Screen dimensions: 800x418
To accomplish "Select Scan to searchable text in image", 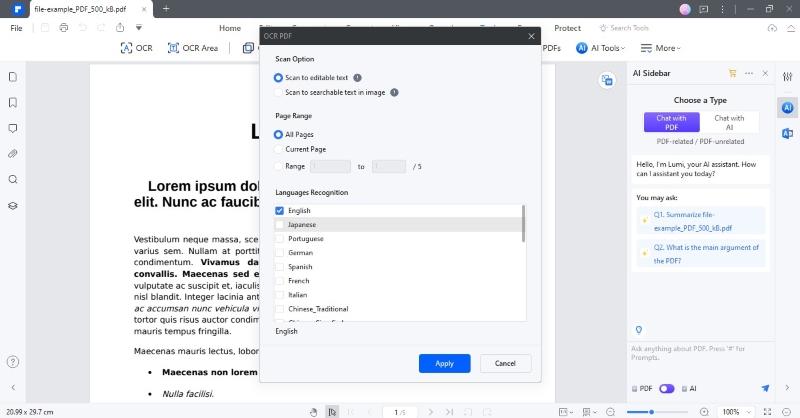I will pos(278,92).
